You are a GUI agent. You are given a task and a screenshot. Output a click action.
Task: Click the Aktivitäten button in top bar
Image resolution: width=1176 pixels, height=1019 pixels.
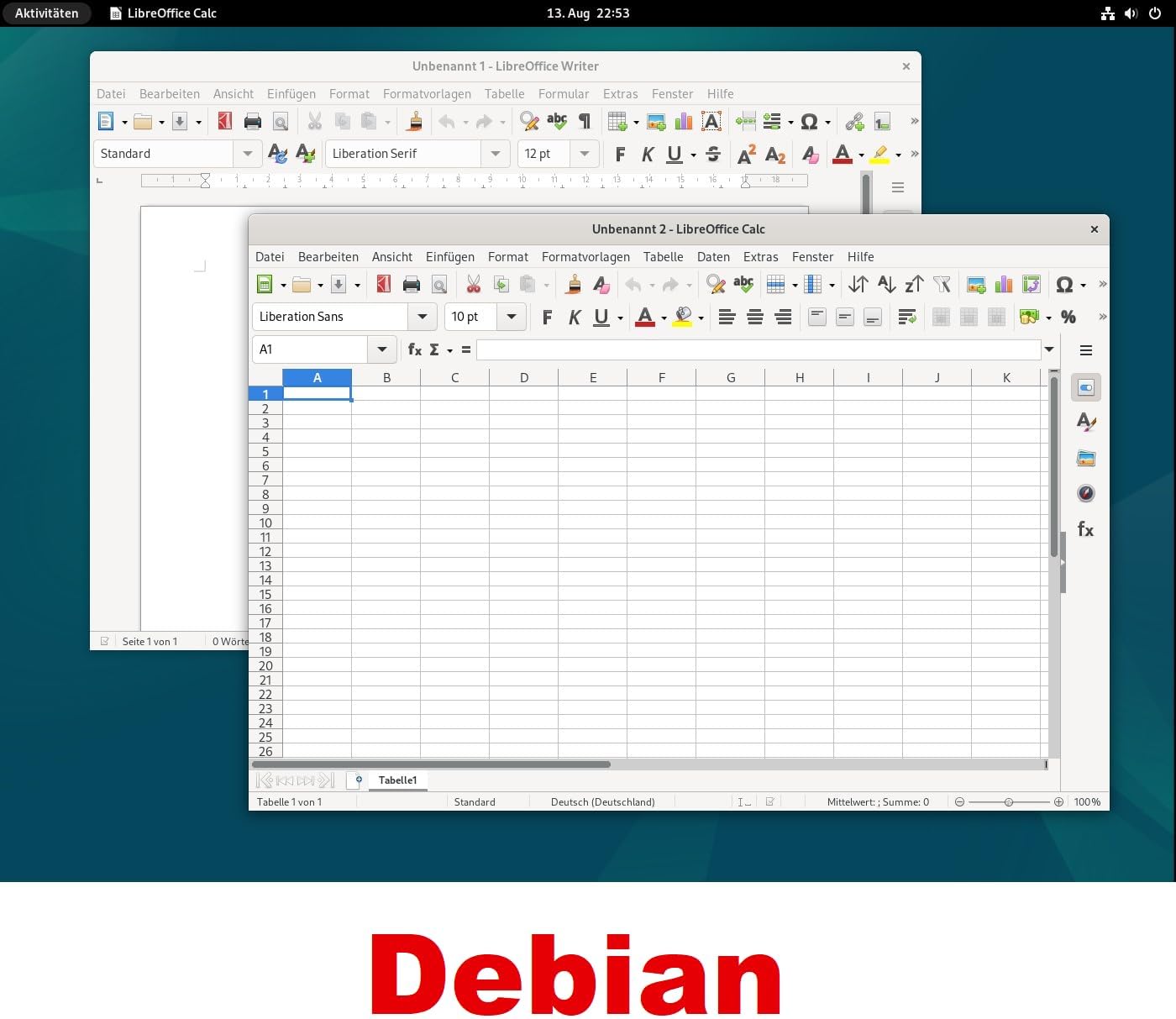tap(46, 13)
